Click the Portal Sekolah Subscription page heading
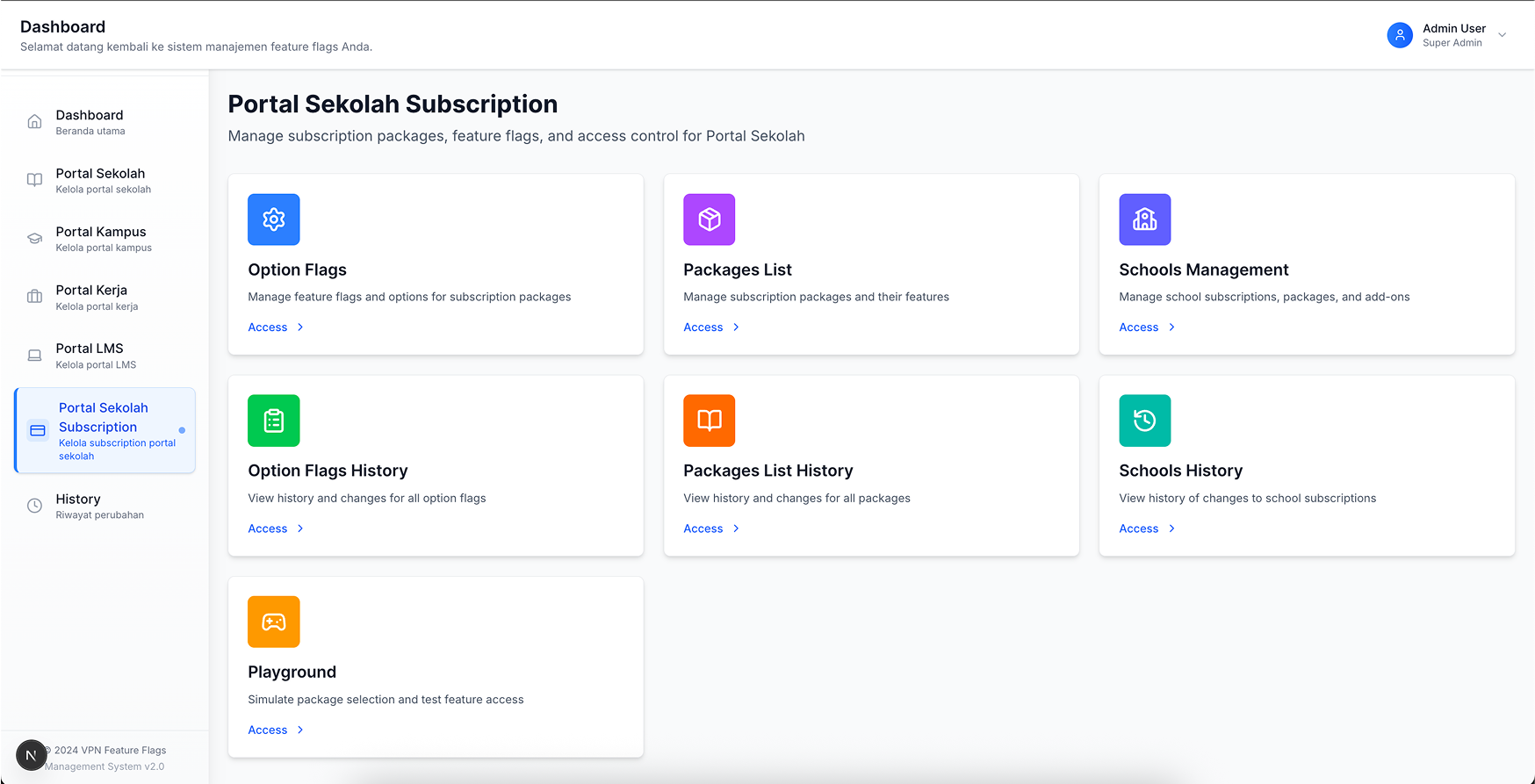This screenshot has width=1535, height=784. [393, 104]
